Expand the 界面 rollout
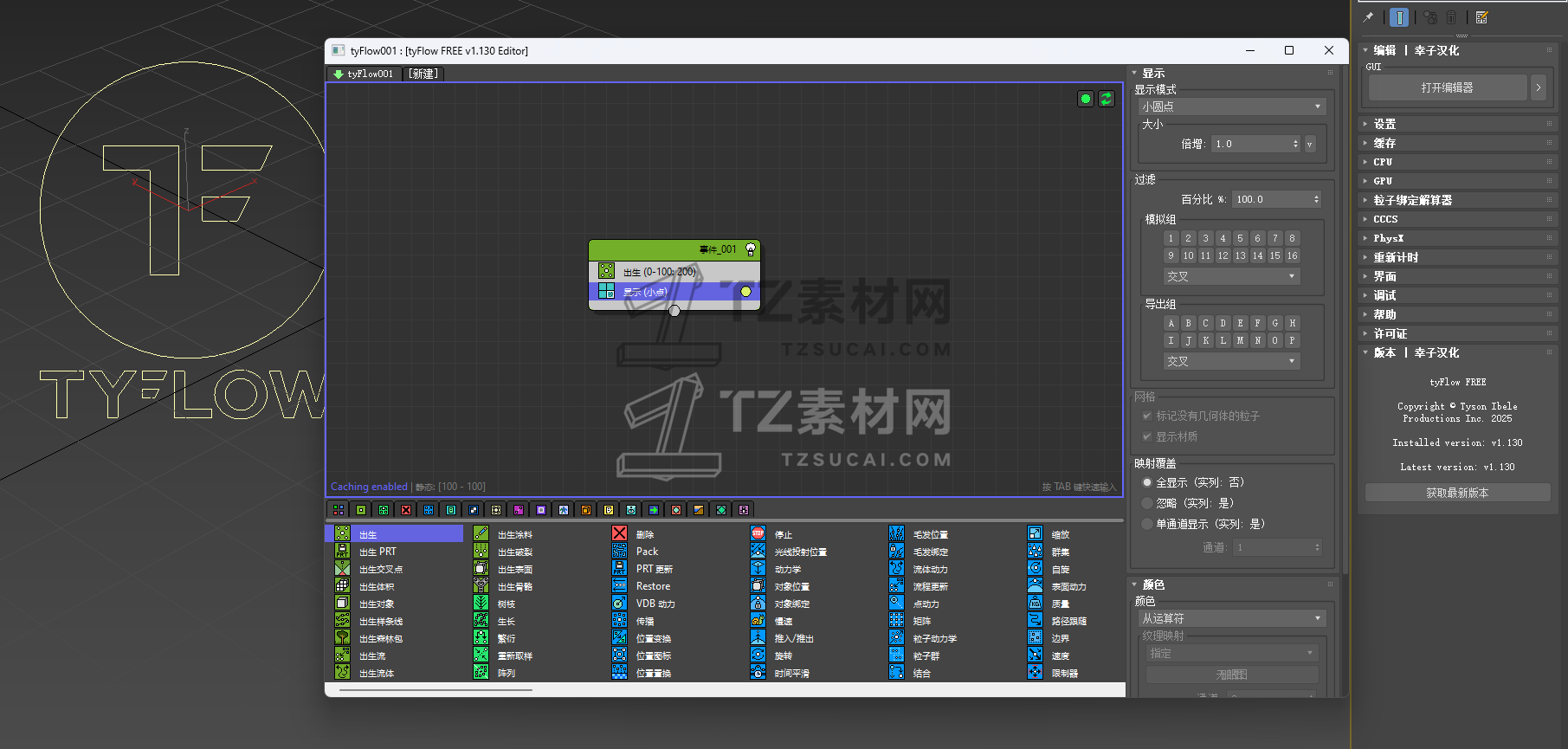This screenshot has height=749, width=1568. tap(1457, 276)
